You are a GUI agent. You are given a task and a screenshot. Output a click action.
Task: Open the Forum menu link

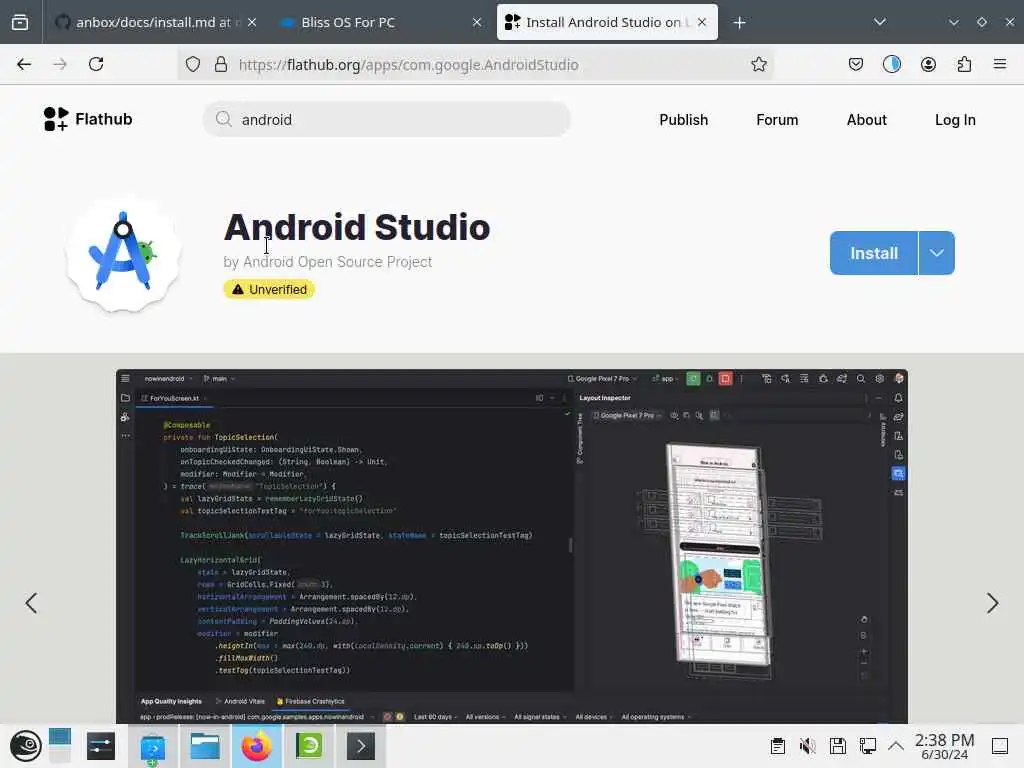coord(776,120)
